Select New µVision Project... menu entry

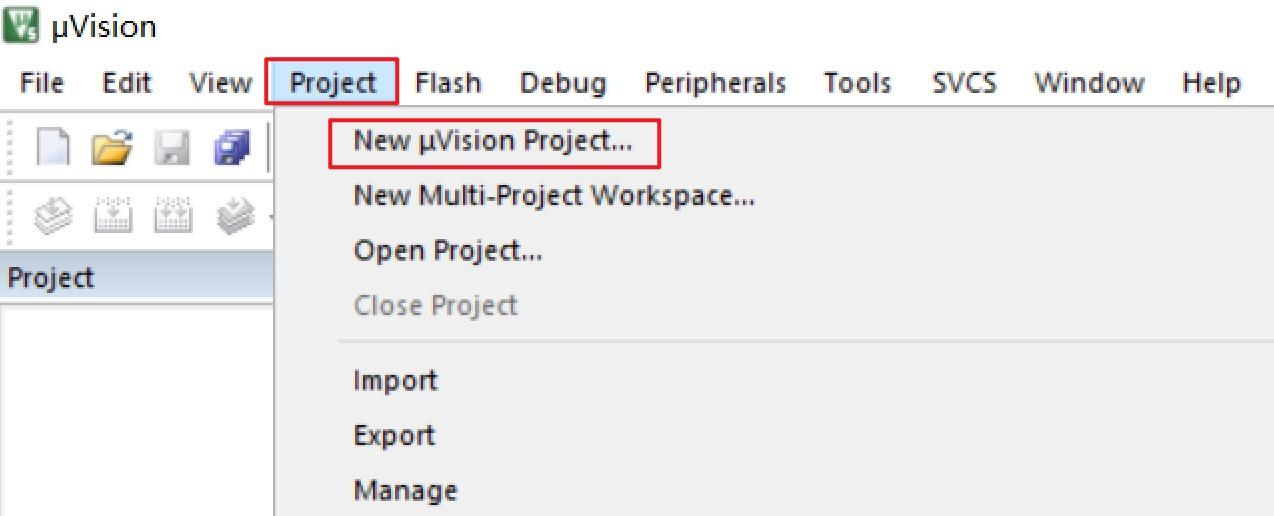coord(493,142)
